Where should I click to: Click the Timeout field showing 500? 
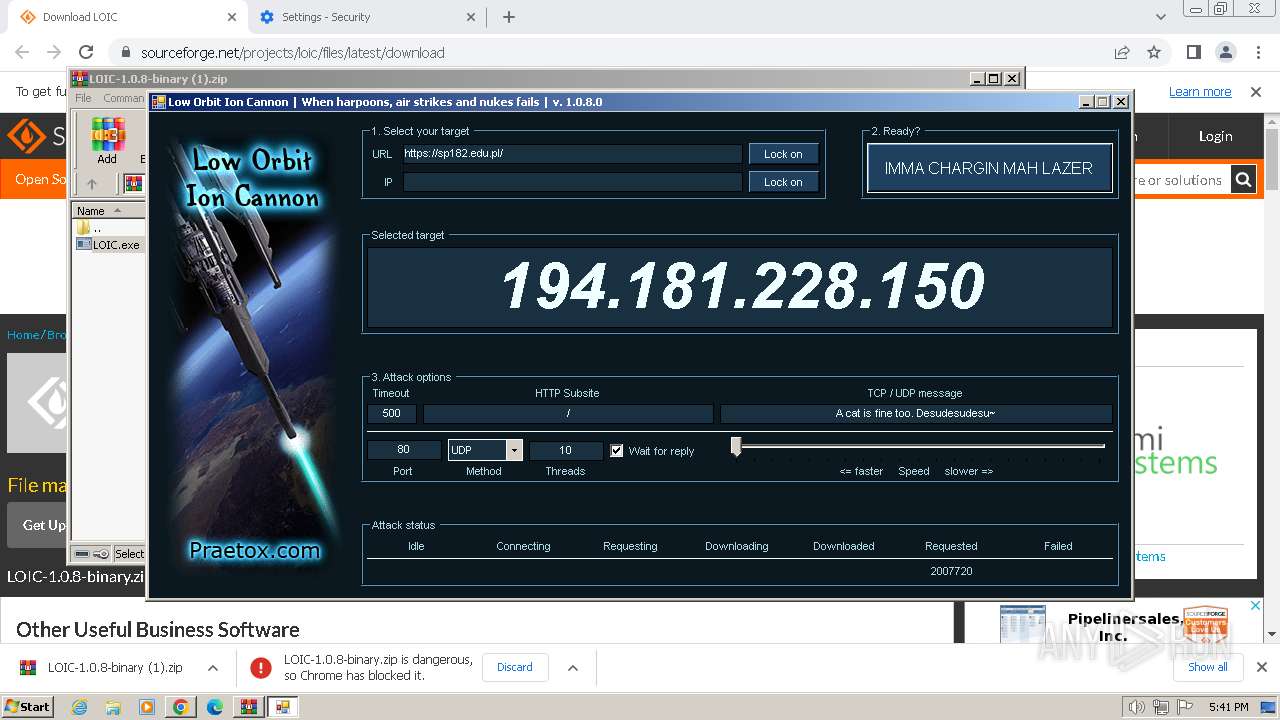[x=392, y=413]
